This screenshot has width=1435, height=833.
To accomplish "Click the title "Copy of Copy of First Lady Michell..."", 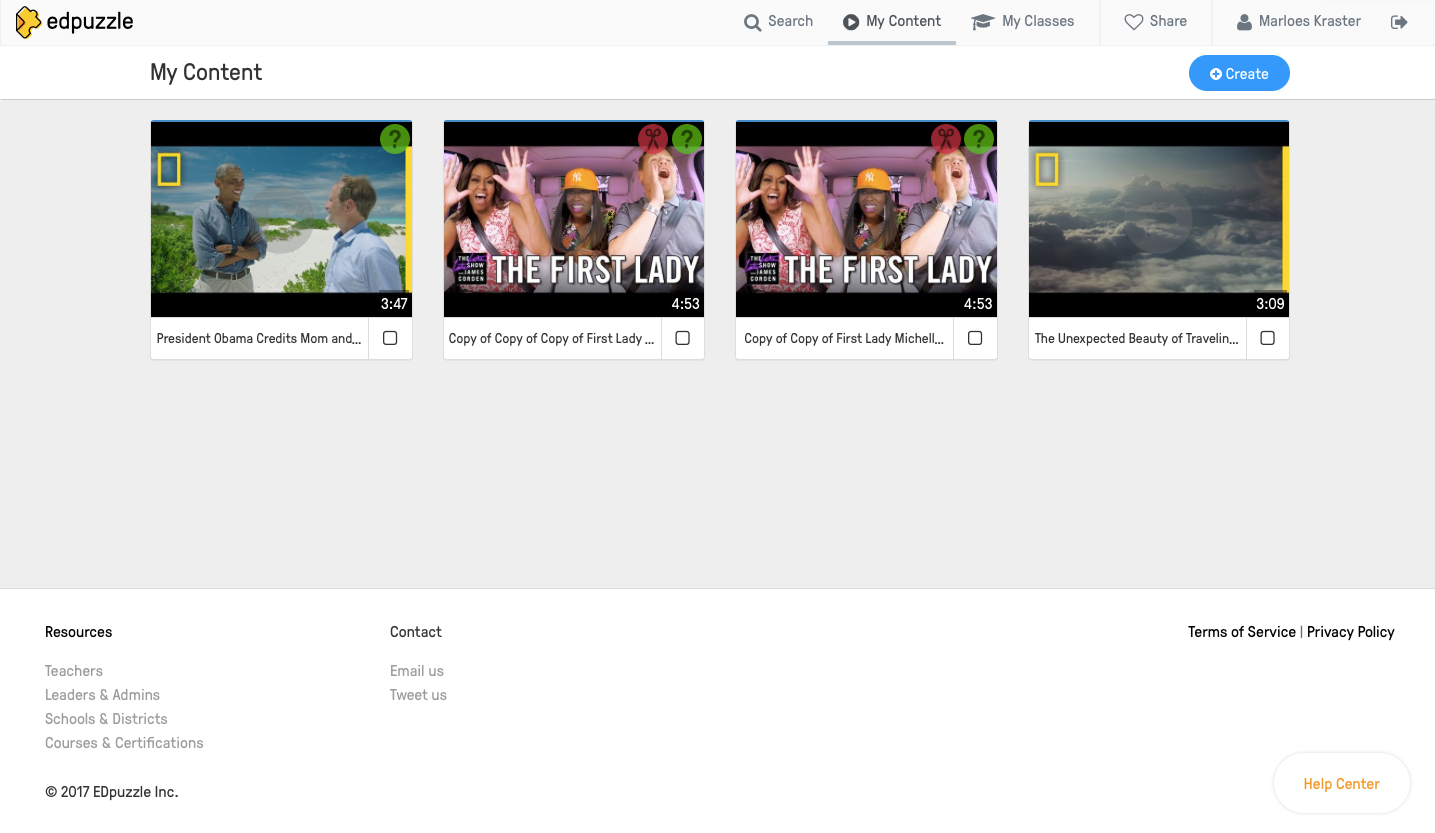I will [x=844, y=338].
